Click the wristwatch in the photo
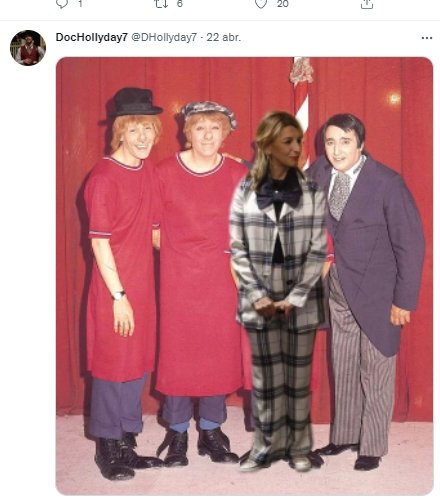This screenshot has width=440, height=504. pos(118,295)
